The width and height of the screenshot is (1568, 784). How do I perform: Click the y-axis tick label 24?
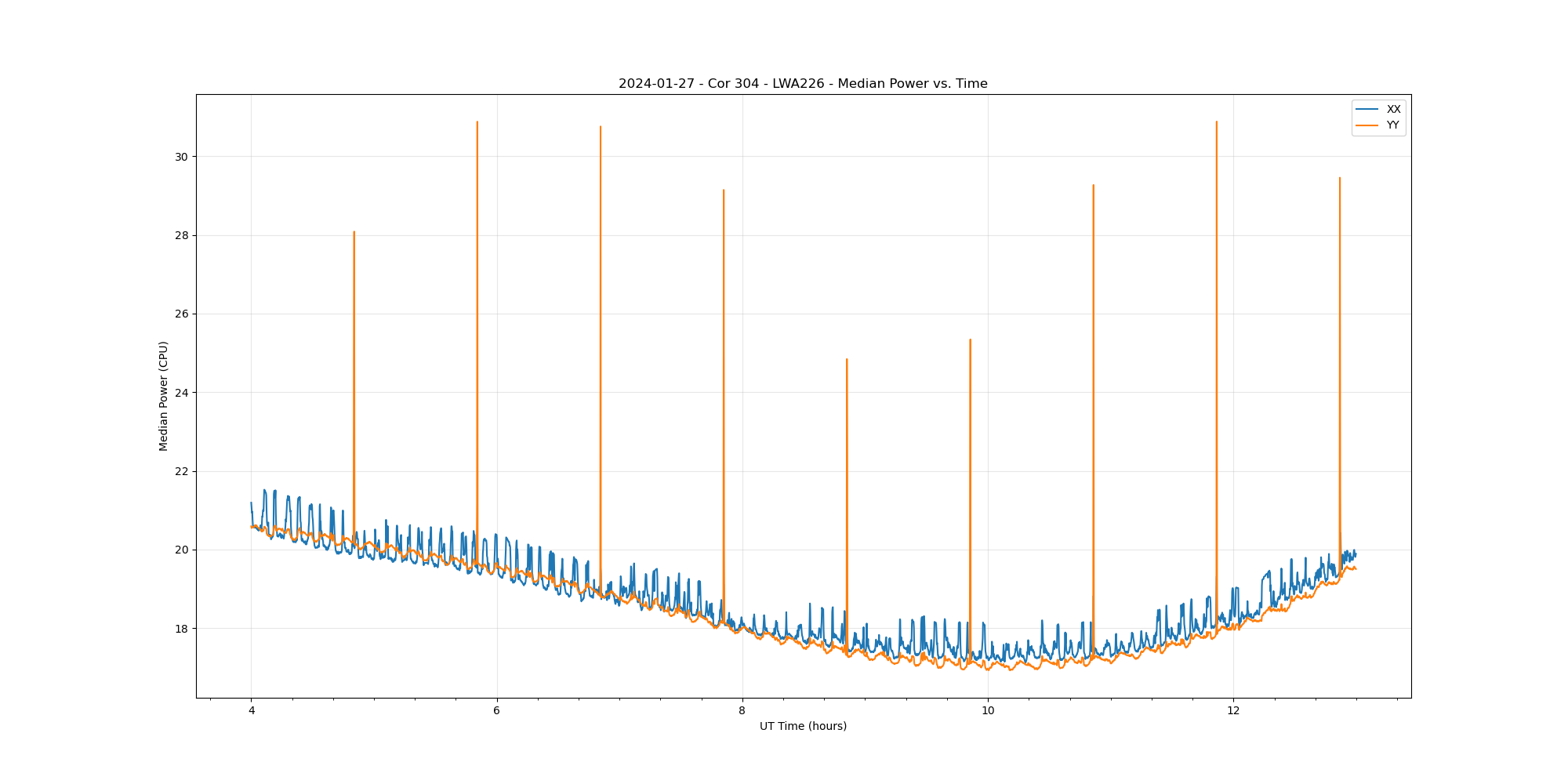pyautogui.click(x=182, y=393)
